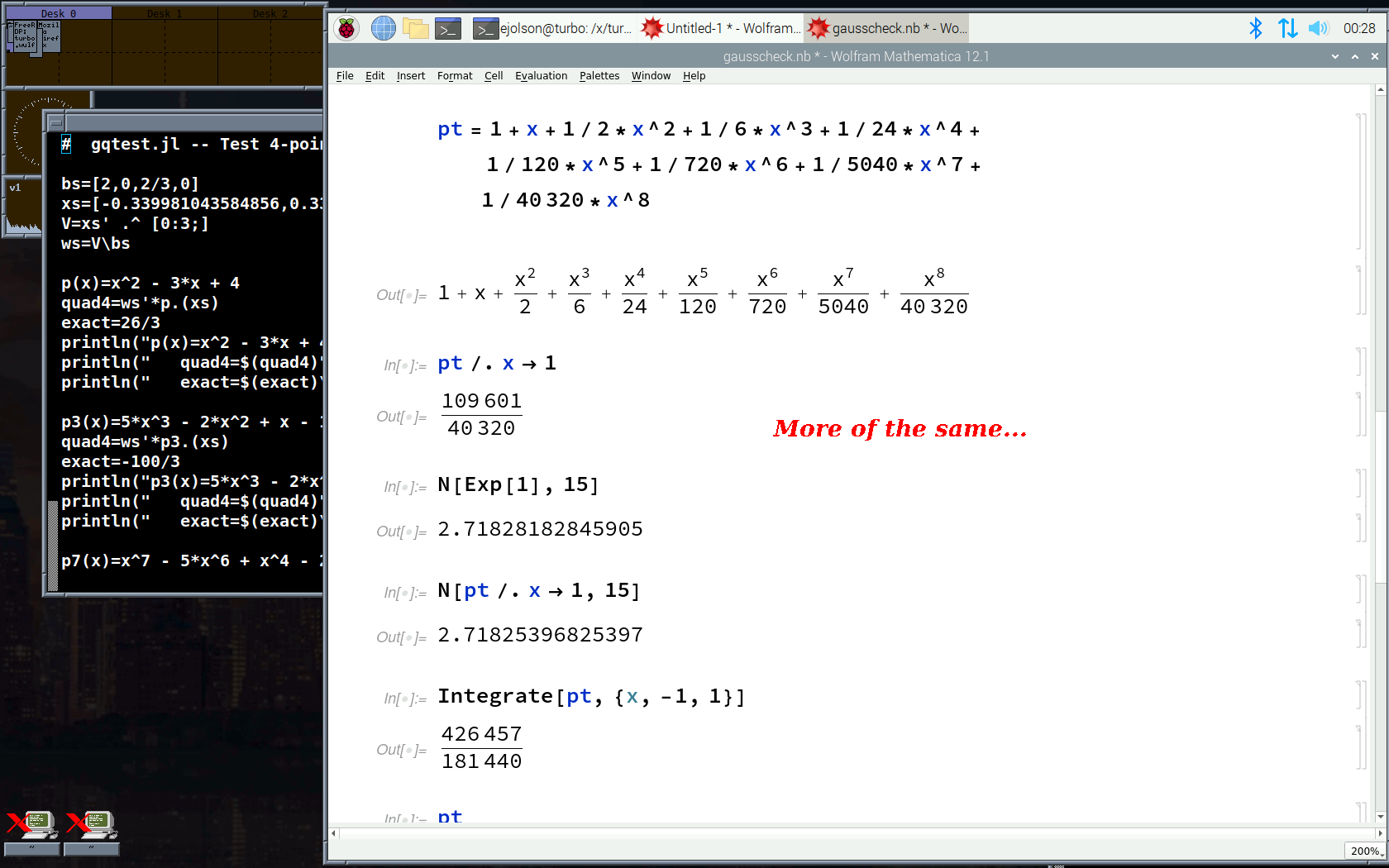Click the volume speaker icon
The image size is (1389, 868).
pyautogui.click(x=1318, y=28)
